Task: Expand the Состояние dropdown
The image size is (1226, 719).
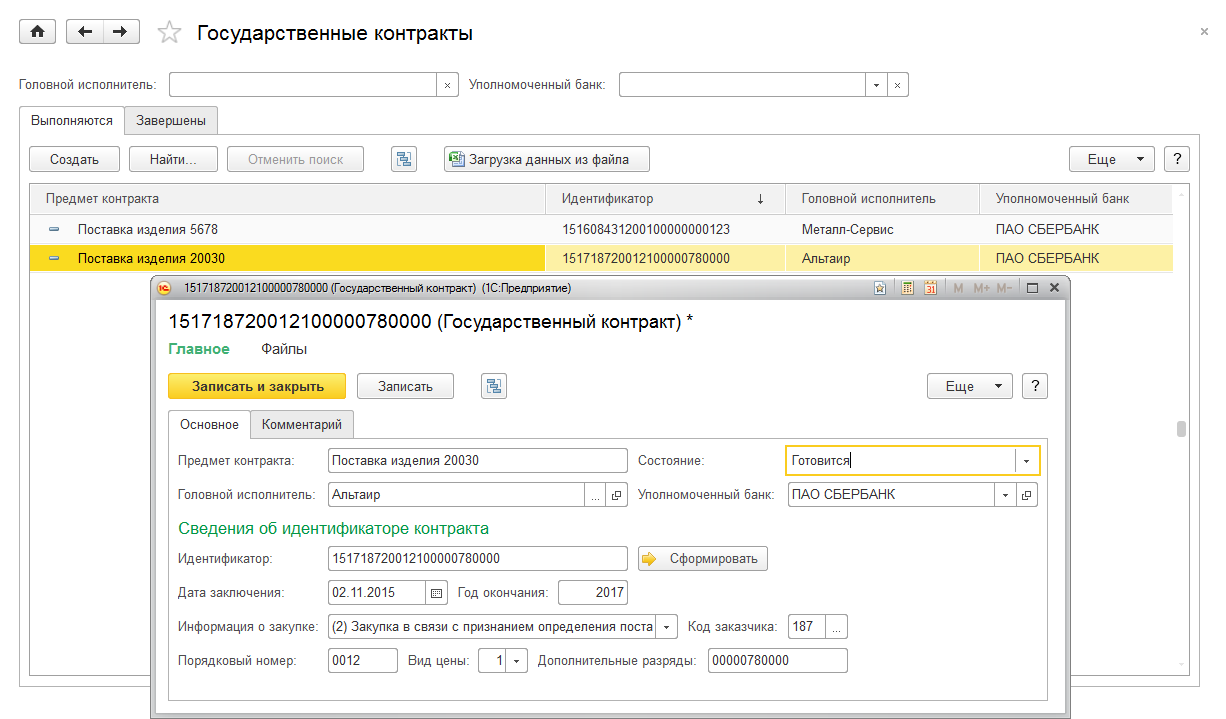Action: (1027, 461)
